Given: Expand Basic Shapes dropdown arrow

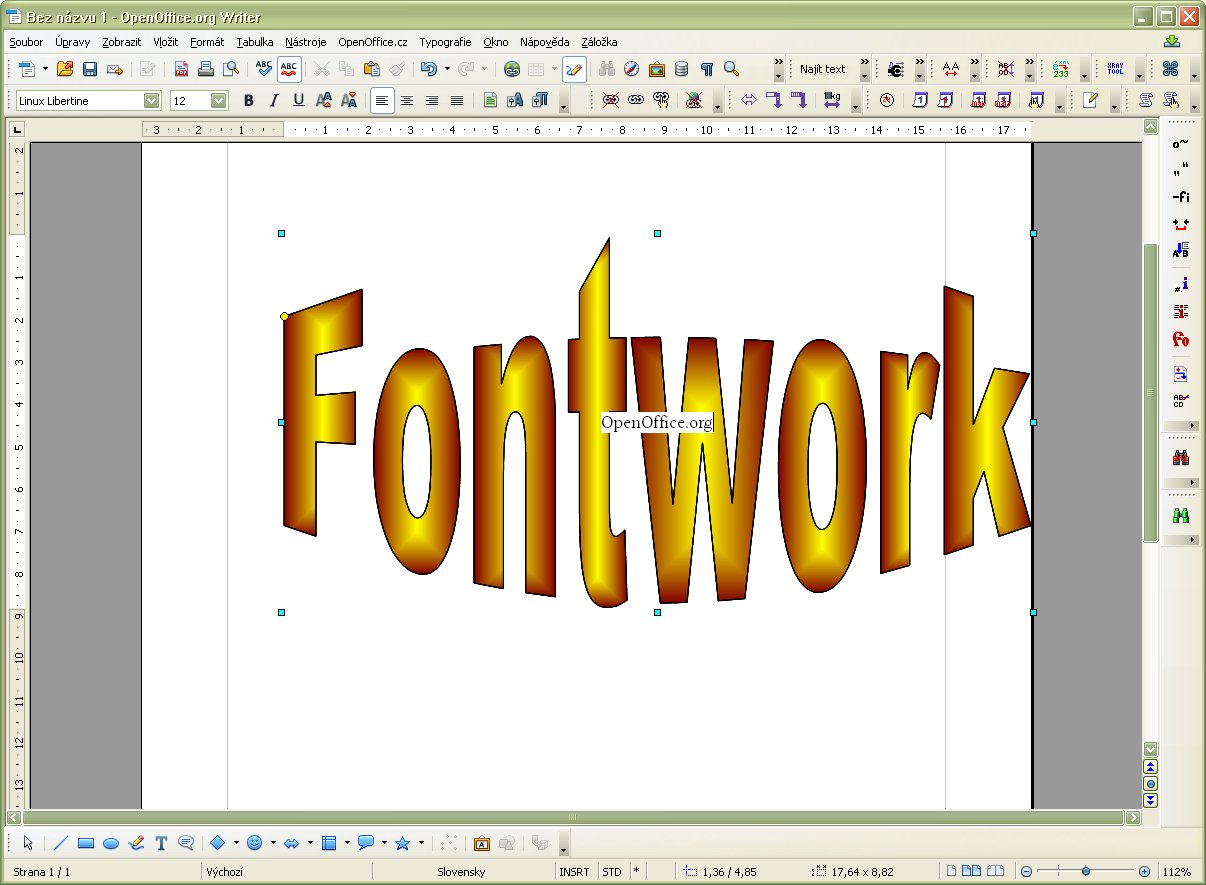Looking at the screenshot, I should 236,843.
